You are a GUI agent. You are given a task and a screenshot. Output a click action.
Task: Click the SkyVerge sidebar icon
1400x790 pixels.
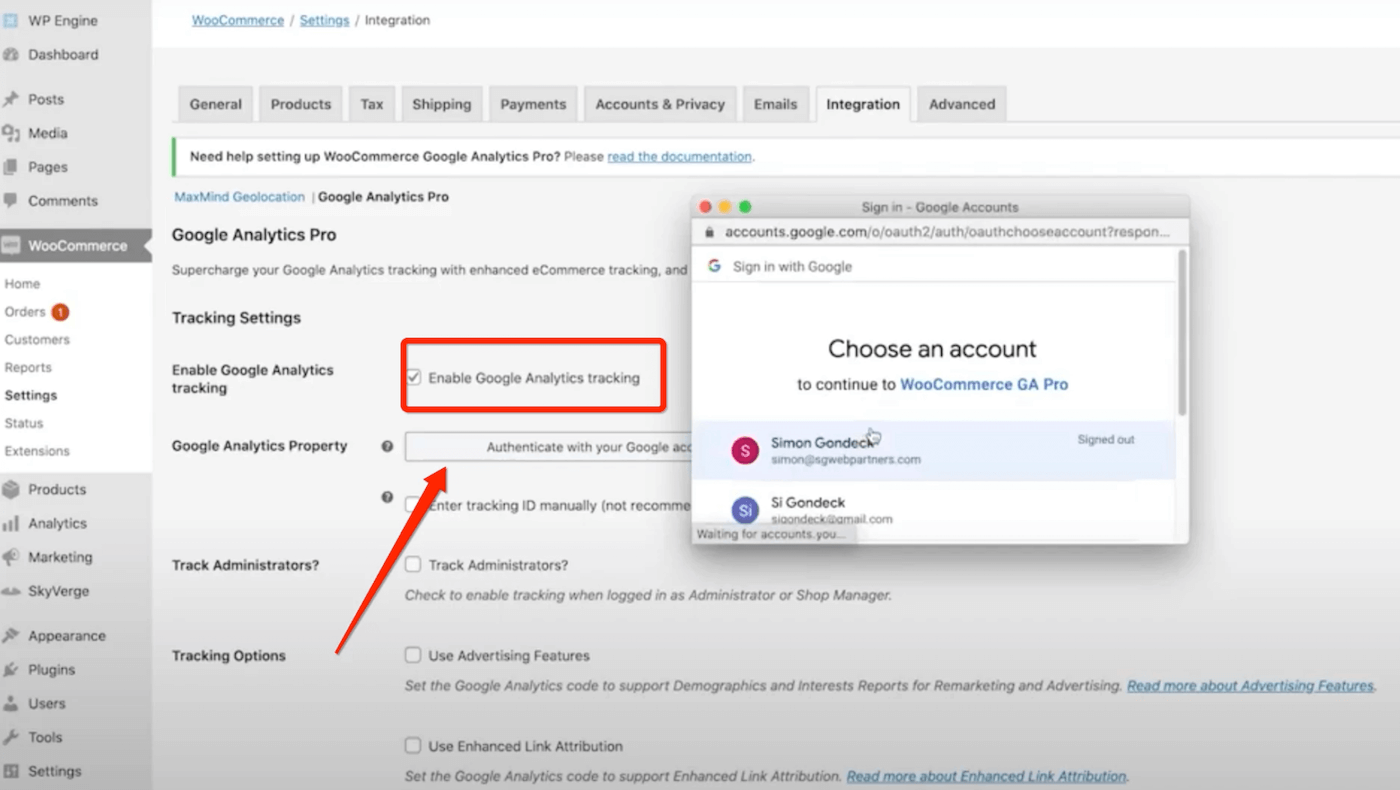11,591
